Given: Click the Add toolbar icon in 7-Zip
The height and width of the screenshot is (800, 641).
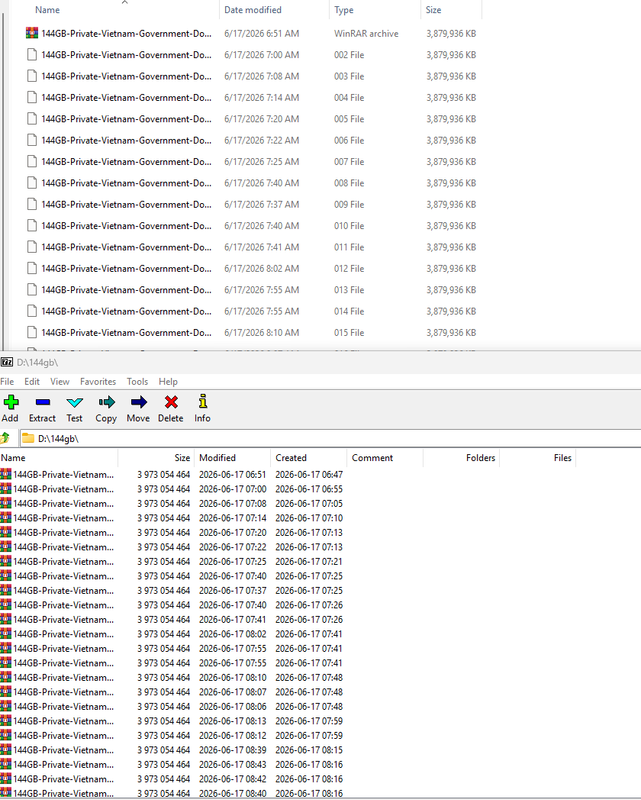Looking at the screenshot, I should pyautogui.click(x=11, y=403).
